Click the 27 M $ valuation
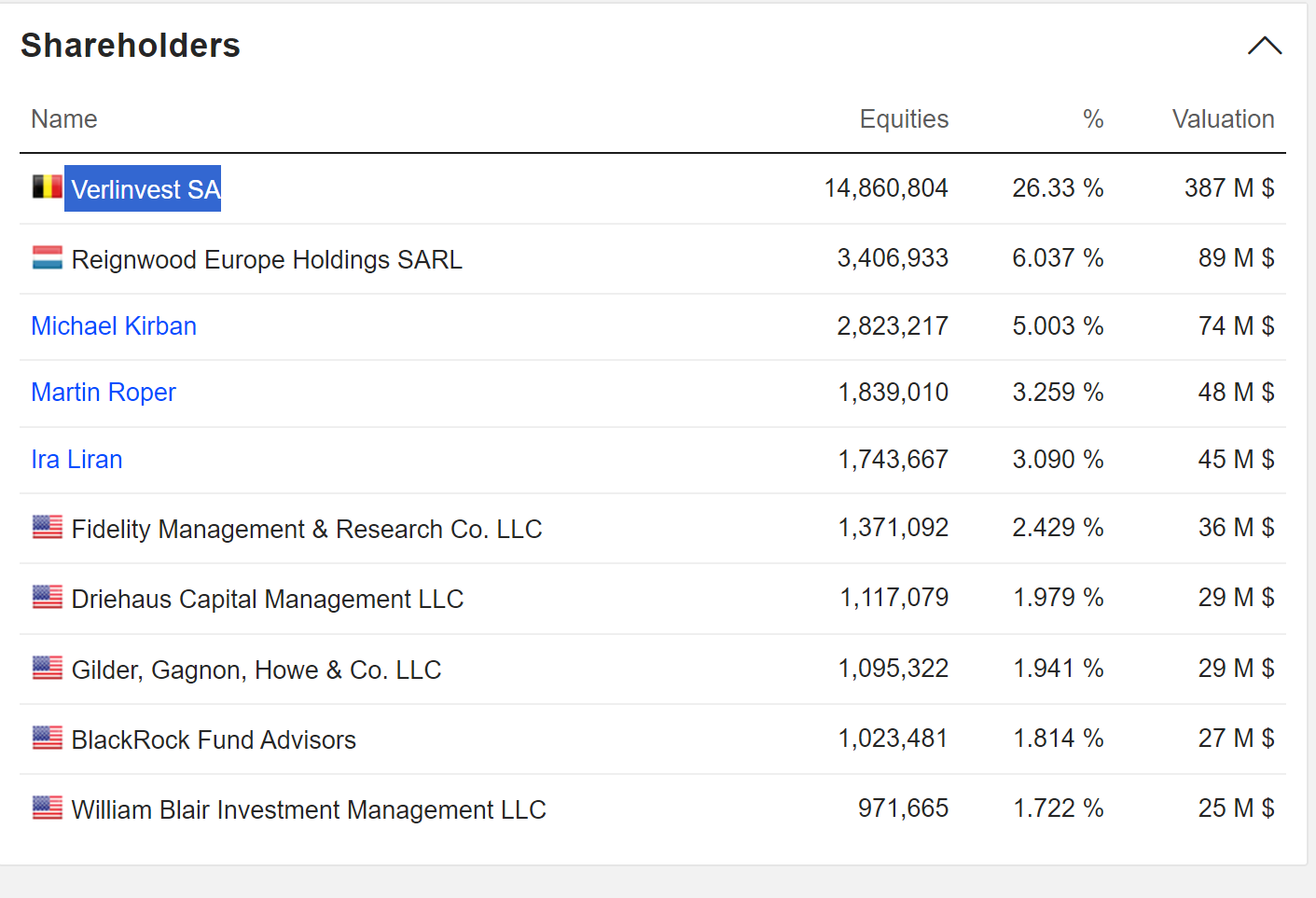The height and width of the screenshot is (898, 1316). (x=1237, y=738)
